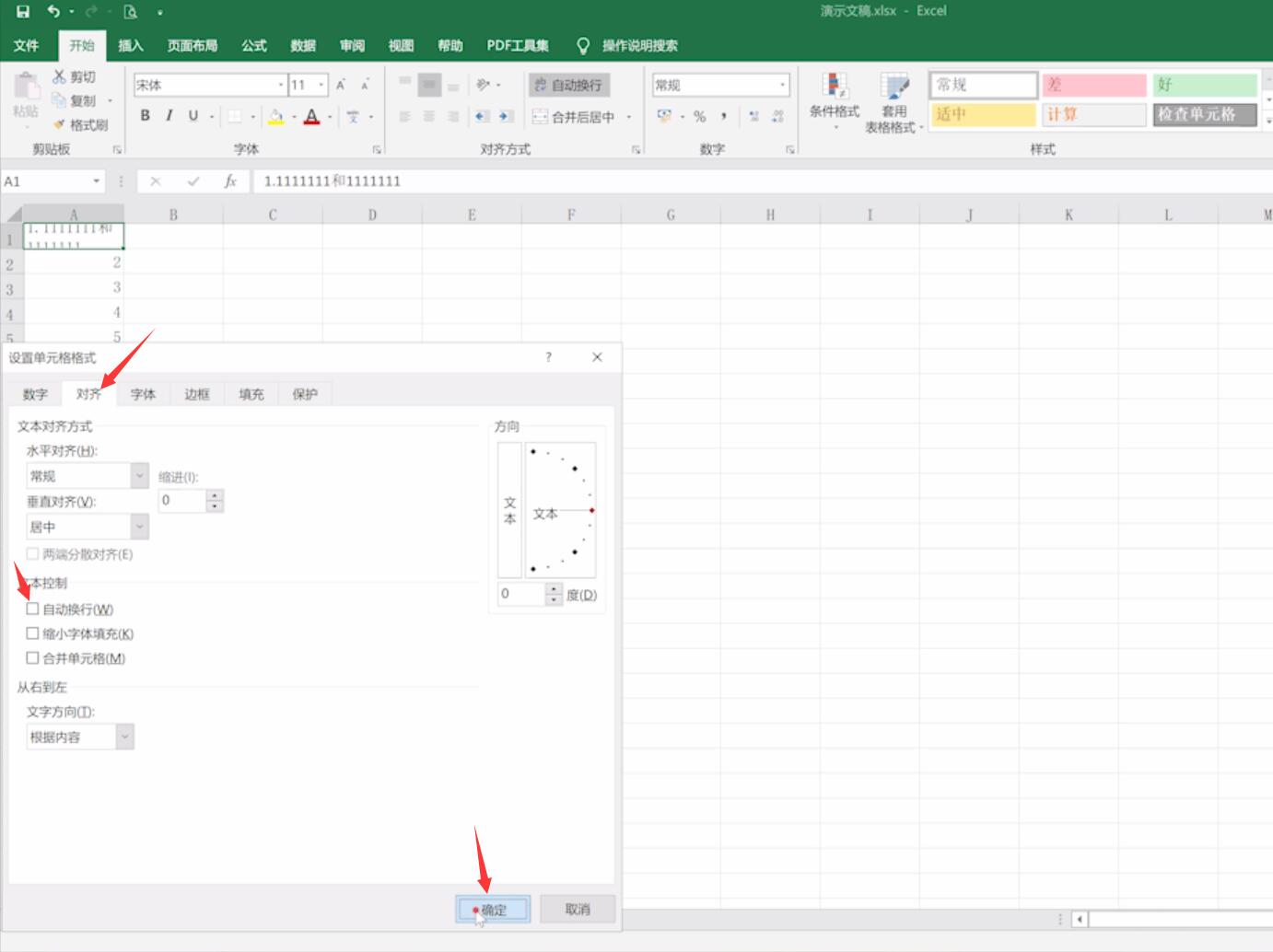1273x952 pixels.
Task: Close the 设置单元格格式 dialog
Action: [597, 357]
